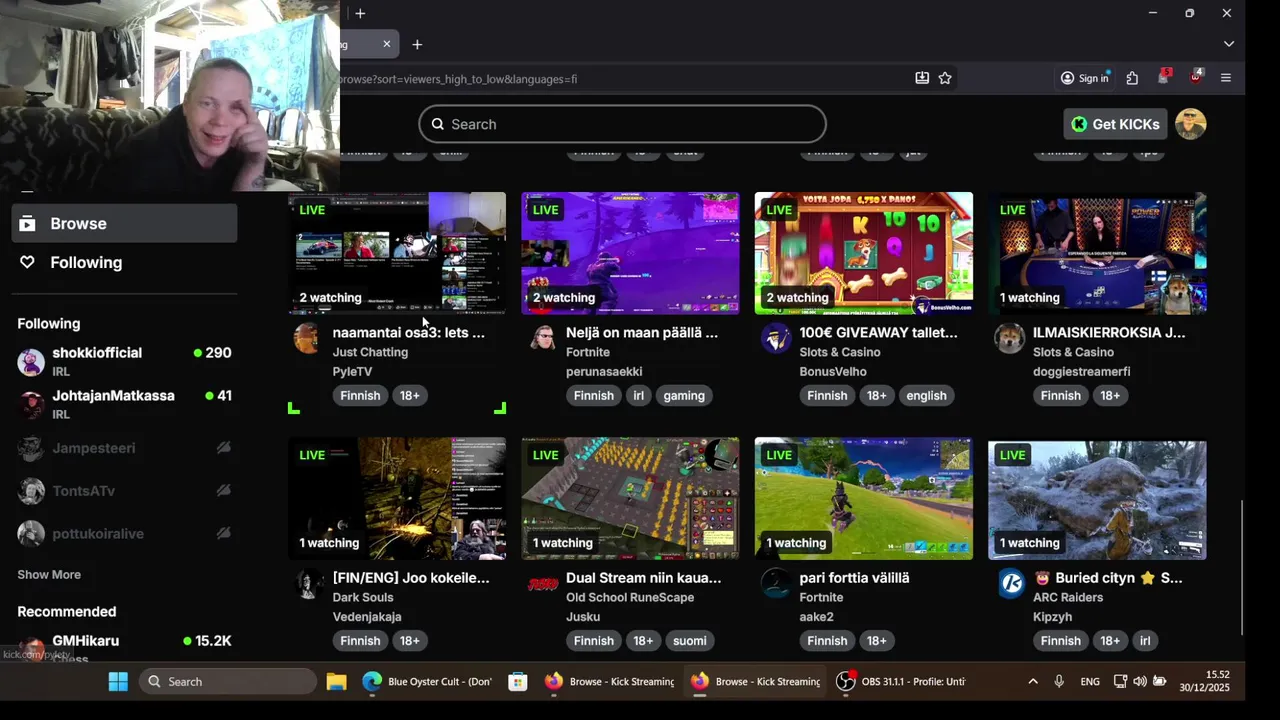Show hidden tray icons chevron
Viewport: 1280px width, 720px height.
tap(1033, 681)
